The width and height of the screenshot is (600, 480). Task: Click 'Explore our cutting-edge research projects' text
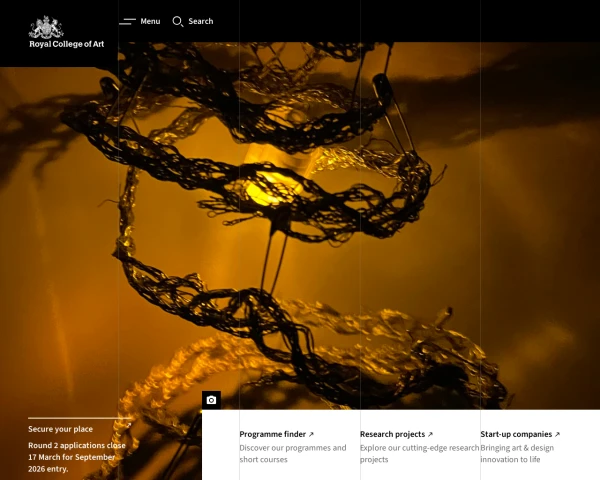[419, 454]
